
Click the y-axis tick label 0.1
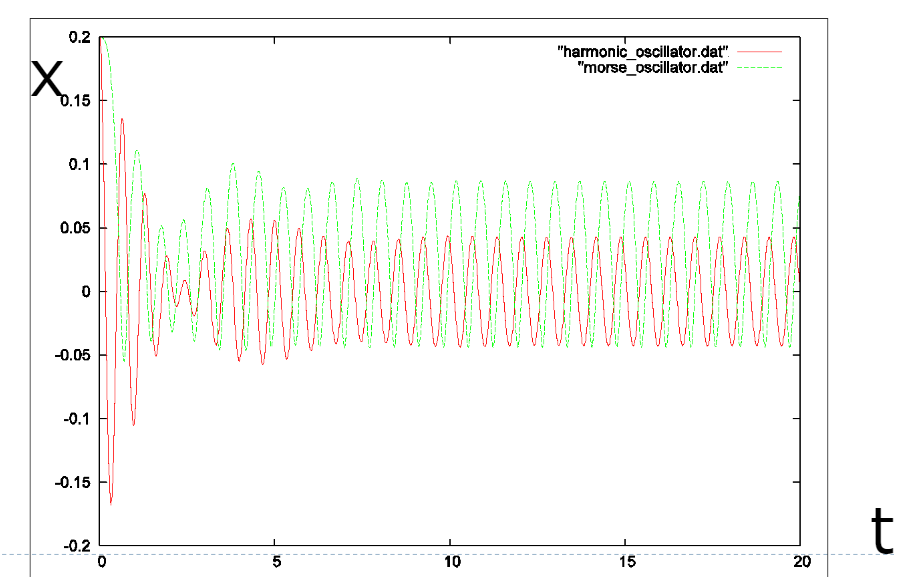pyautogui.click(x=80, y=165)
